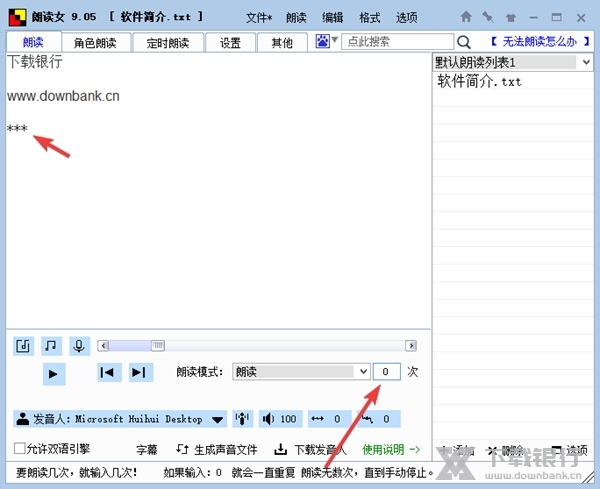Open the 文件 menu
This screenshot has width=600, height=489.
(x=259, y=18)
